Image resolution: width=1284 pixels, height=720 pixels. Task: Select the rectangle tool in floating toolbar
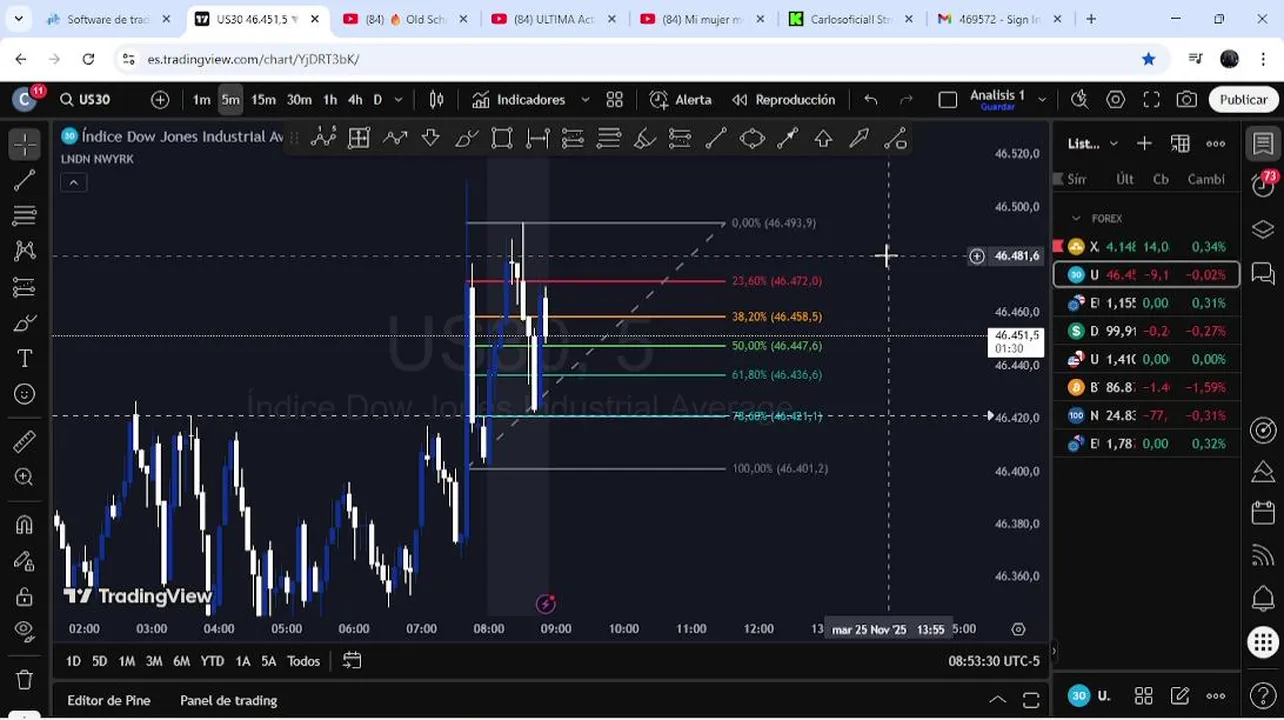(502, 139)
